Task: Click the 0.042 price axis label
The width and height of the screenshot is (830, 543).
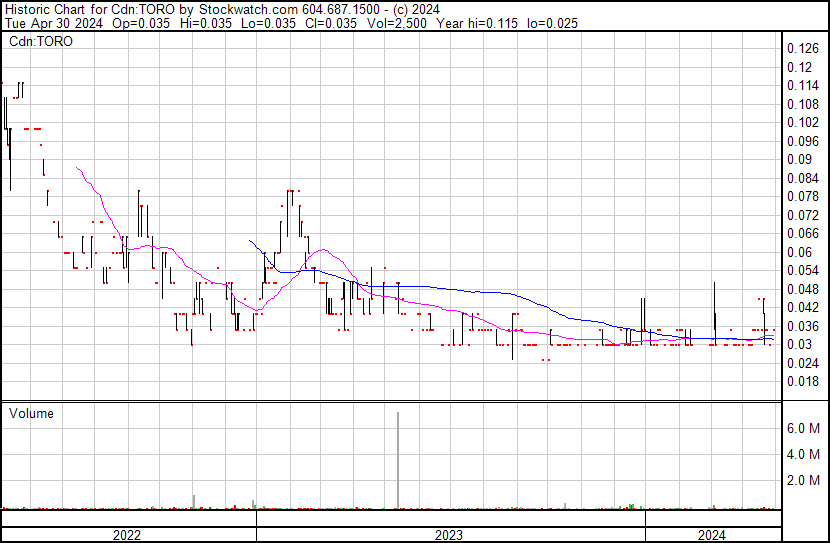Action: (x=803, y=307)
